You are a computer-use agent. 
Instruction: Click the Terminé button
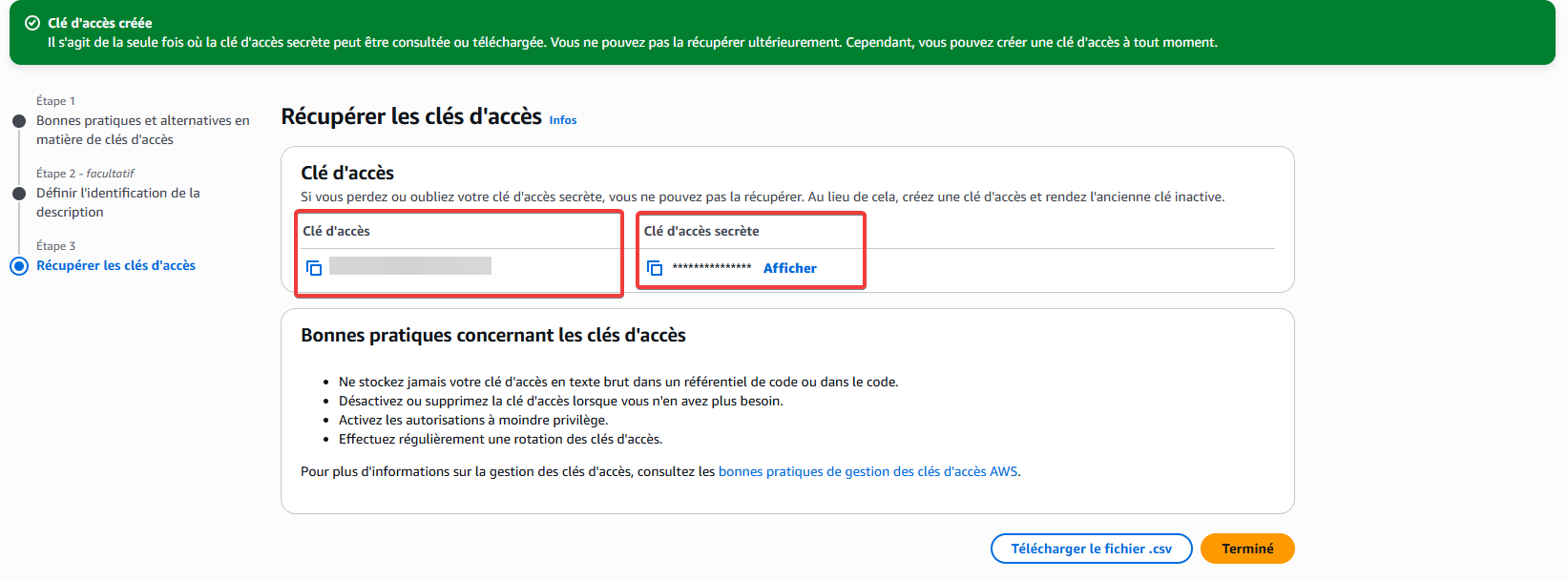[x=1247, y=549]
